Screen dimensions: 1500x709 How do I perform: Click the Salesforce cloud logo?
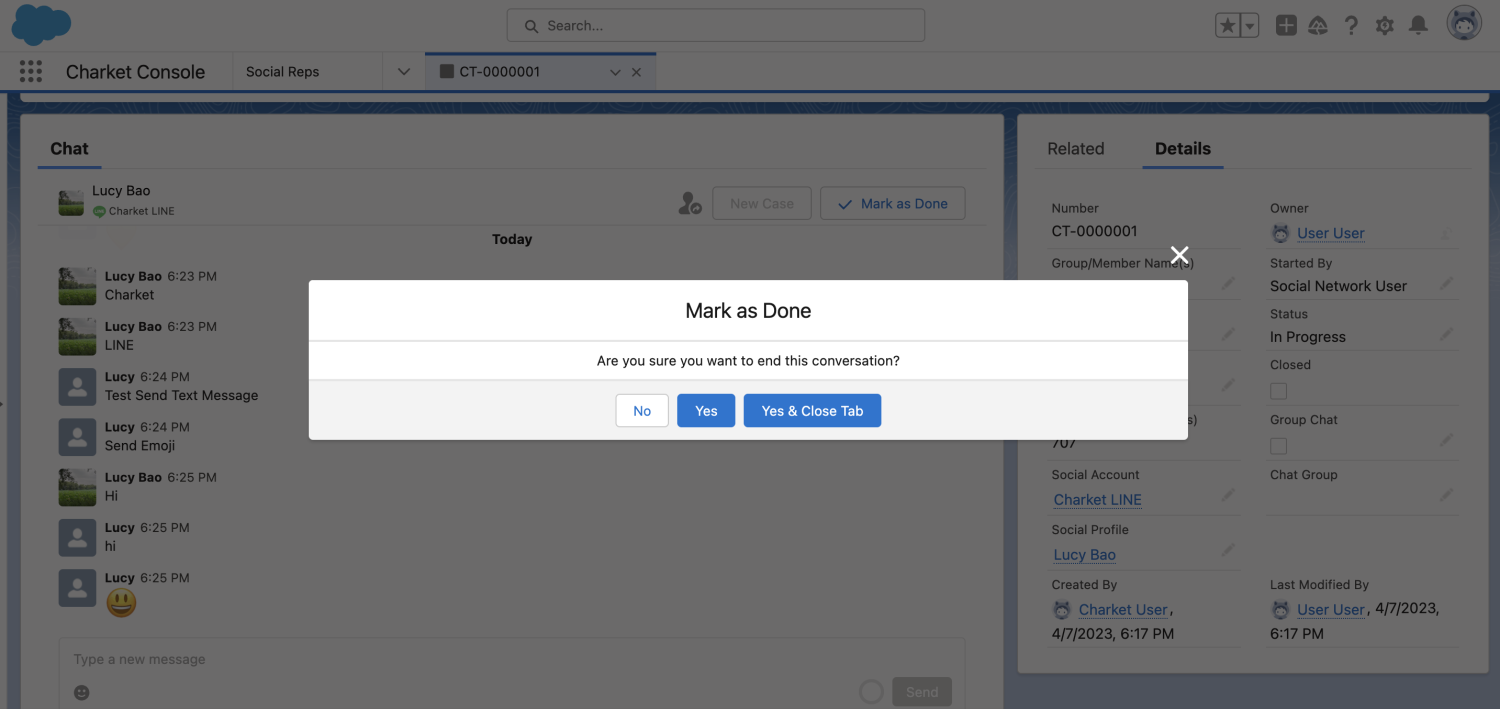41,25
